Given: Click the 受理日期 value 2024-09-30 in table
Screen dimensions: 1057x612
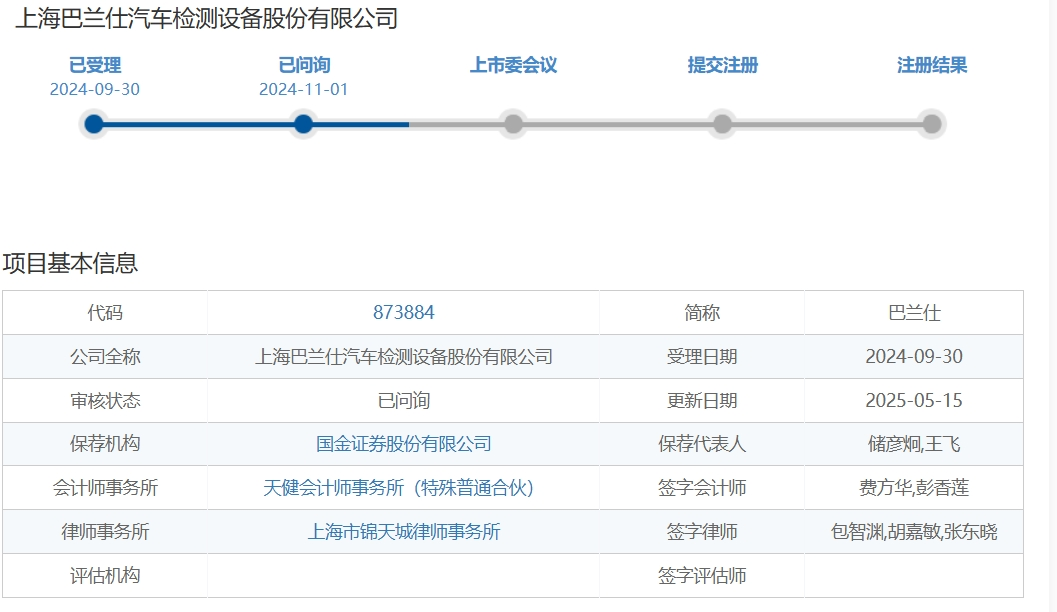Looking at the screenshot, I should [x=914, y=357].
